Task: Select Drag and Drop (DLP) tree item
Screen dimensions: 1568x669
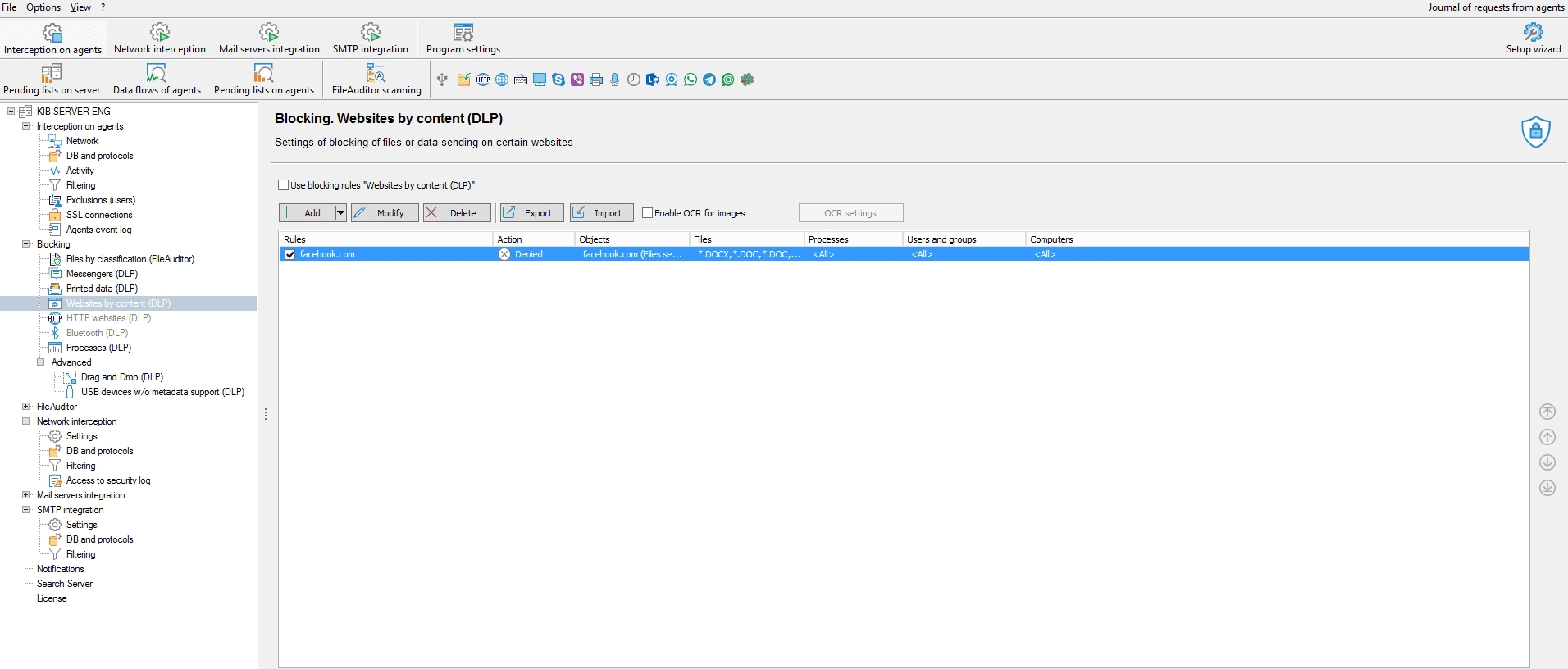Action: (x=122, y=377)
